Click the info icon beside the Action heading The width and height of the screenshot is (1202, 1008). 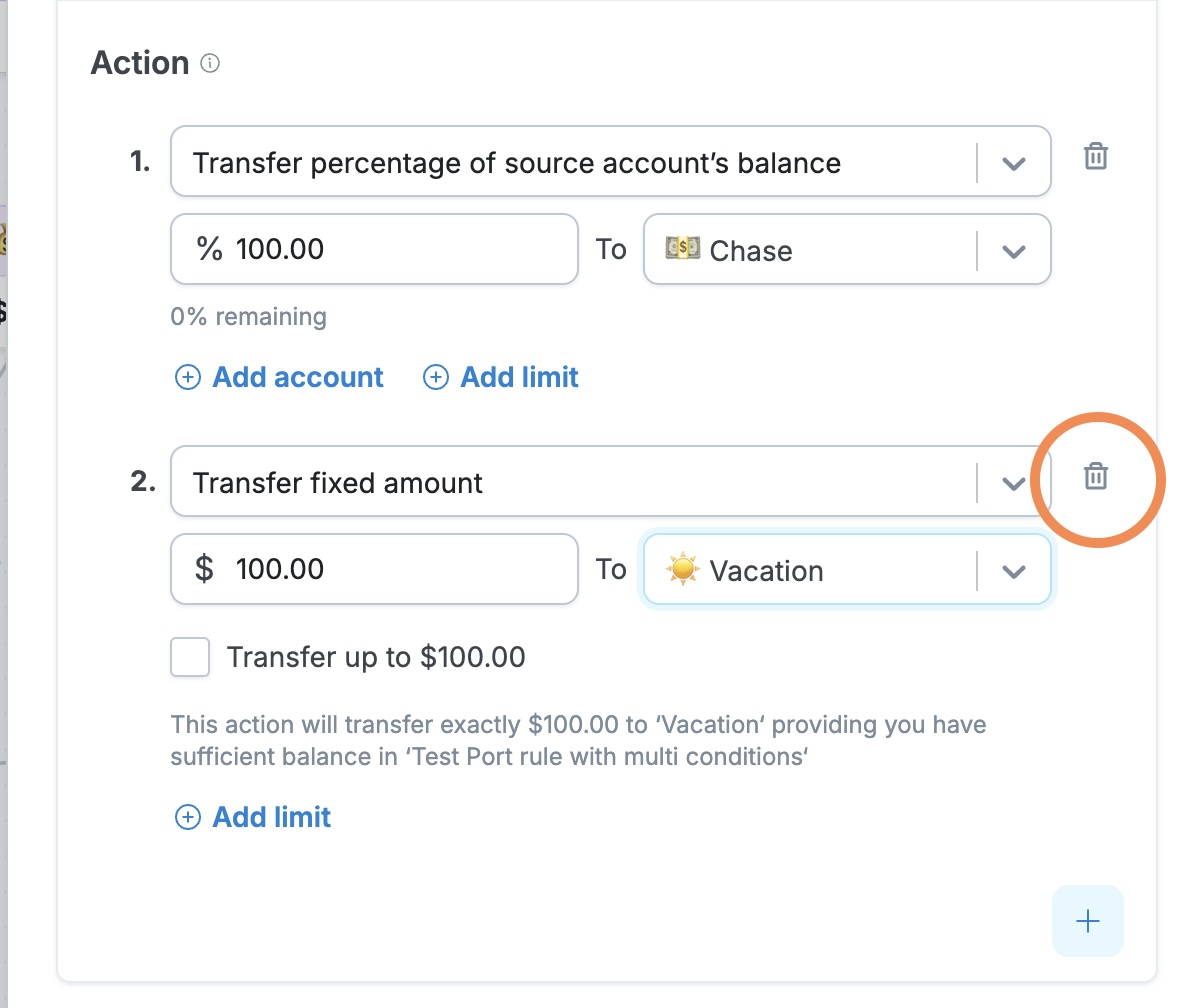pyautogui.click(x=210, y=63)
